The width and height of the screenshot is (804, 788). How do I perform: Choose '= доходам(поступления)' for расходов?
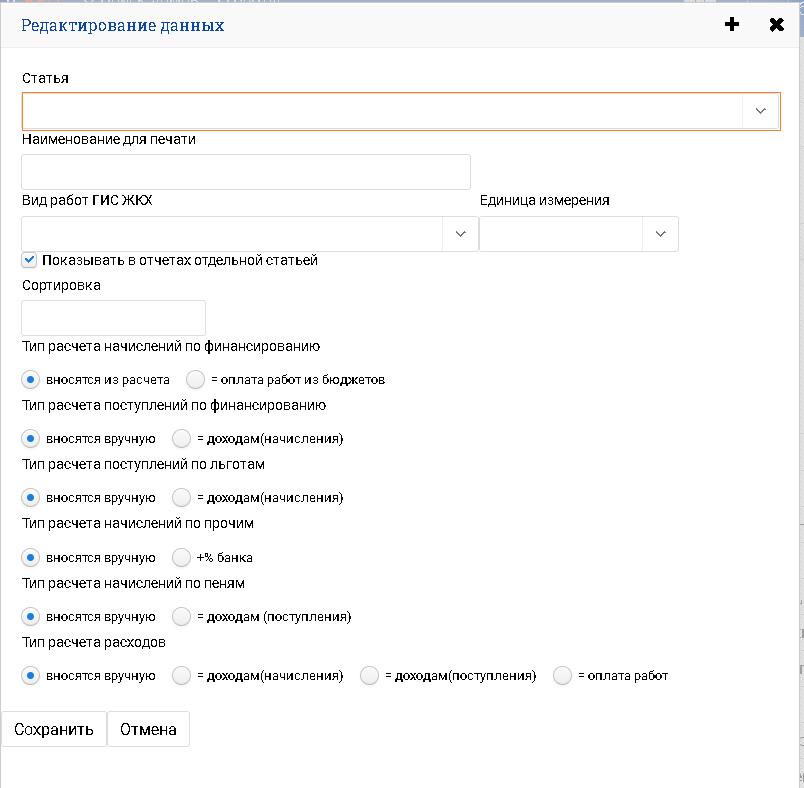pos(369,676)
